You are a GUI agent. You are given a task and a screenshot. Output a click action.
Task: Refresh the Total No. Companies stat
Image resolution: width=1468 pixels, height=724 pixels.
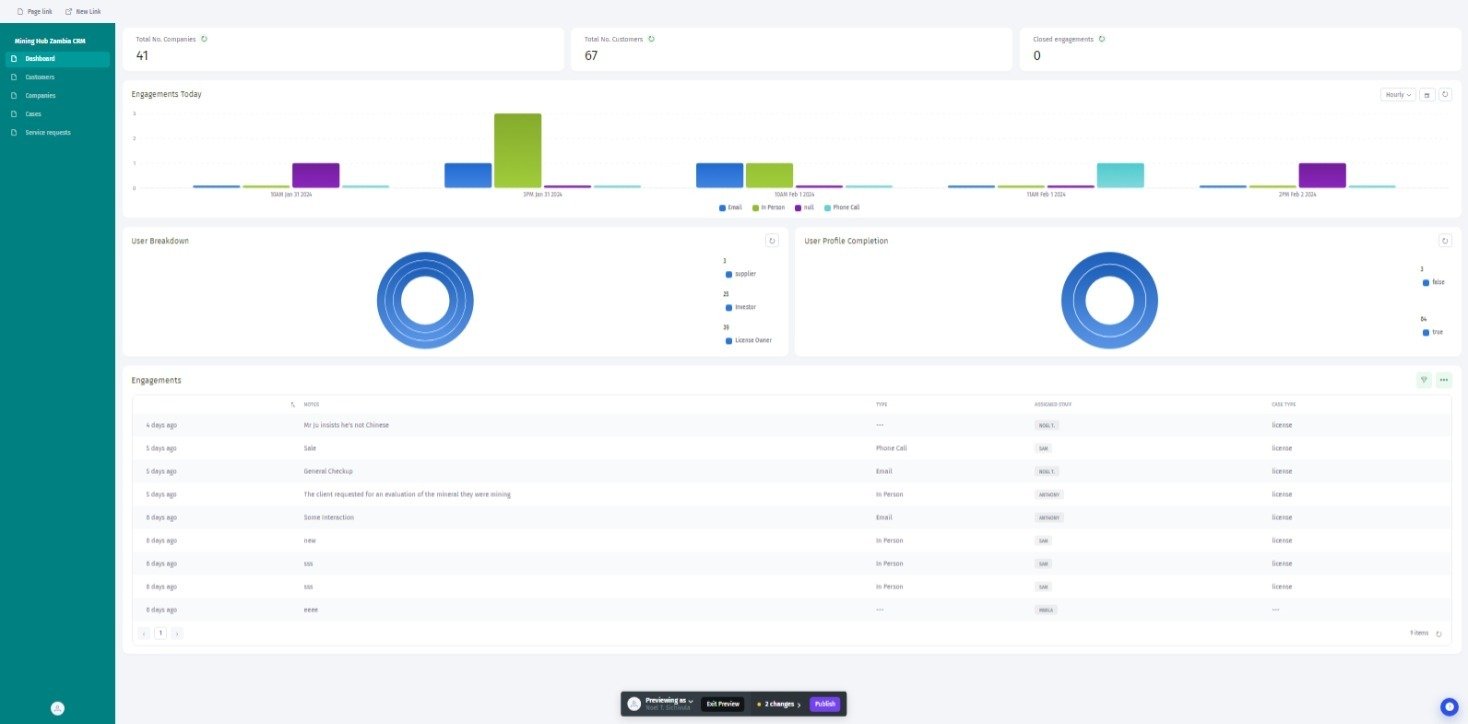(x=204, y=39)
